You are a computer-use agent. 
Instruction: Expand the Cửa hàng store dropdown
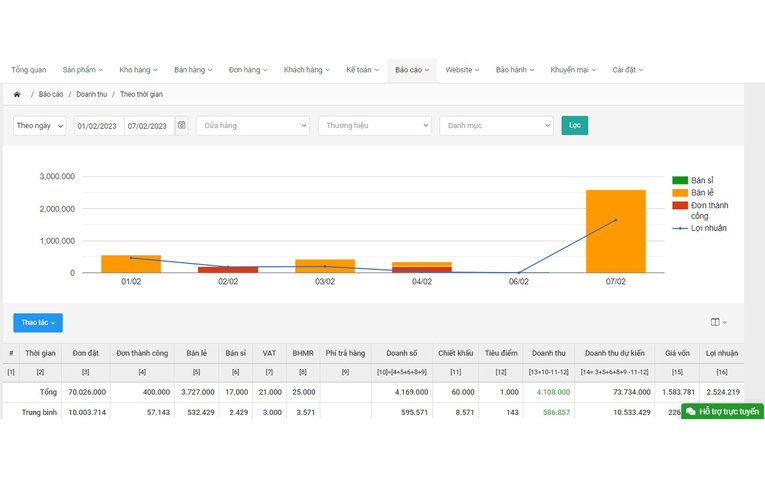coord(253,126)
